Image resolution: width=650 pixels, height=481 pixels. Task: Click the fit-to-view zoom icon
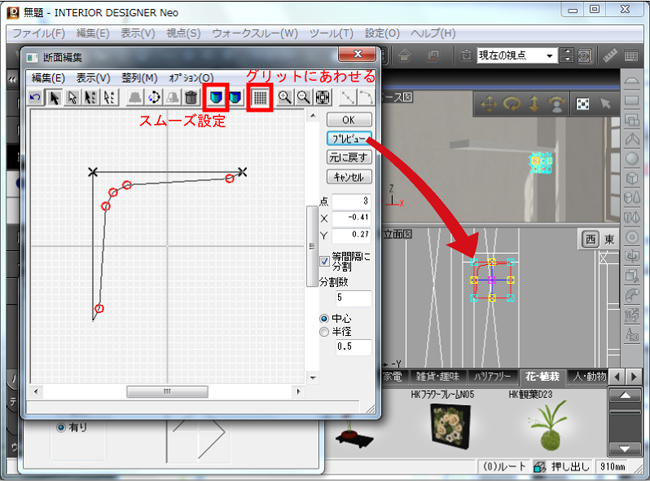pos(322,98)
